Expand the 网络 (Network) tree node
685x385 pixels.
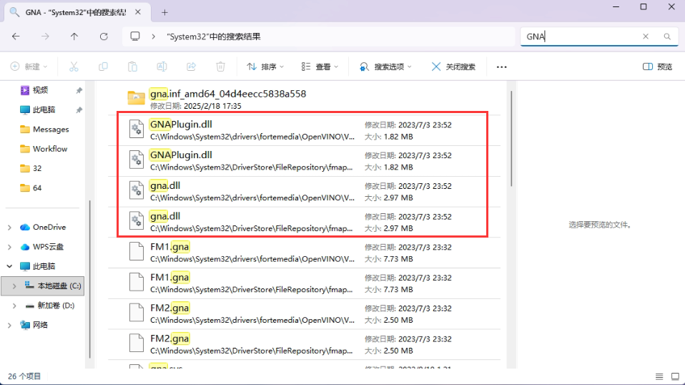pos(9,325)
